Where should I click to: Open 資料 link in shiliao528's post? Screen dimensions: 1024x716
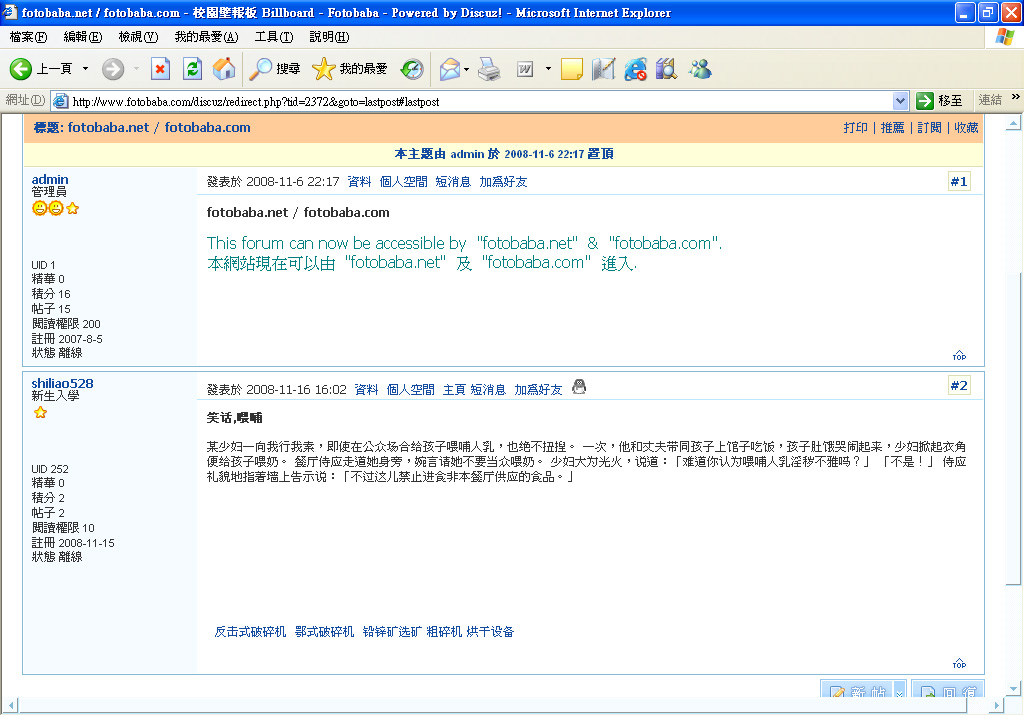[366, 389]
